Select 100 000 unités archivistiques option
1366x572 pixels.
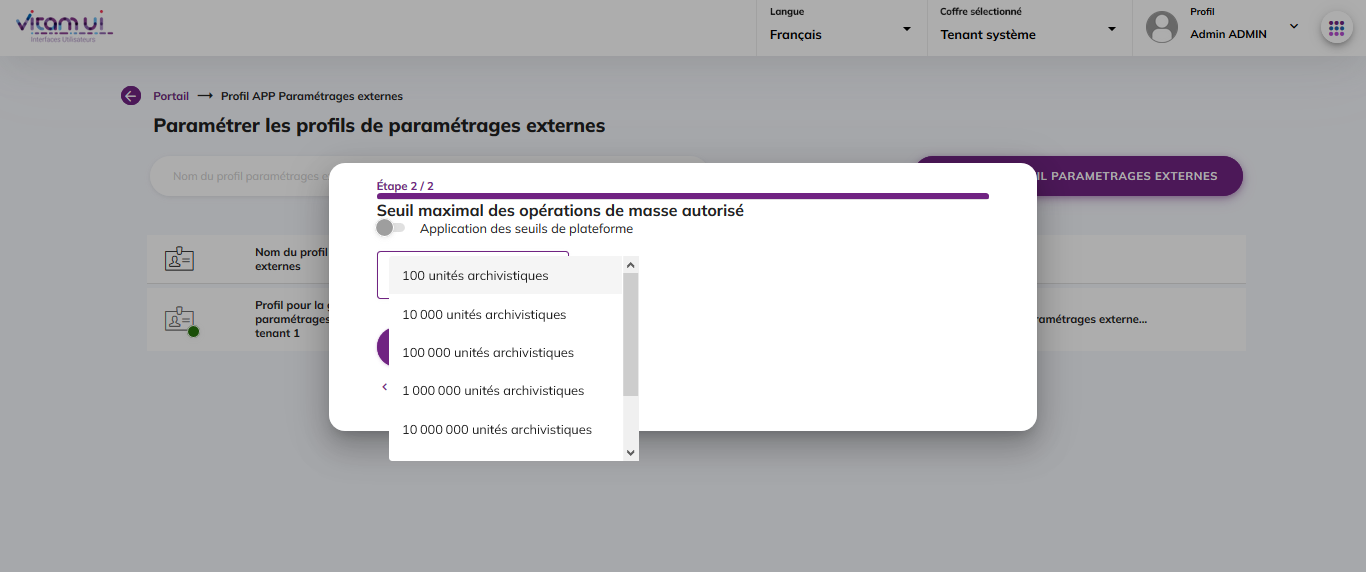pyautogui.click(x=488, y=352)
